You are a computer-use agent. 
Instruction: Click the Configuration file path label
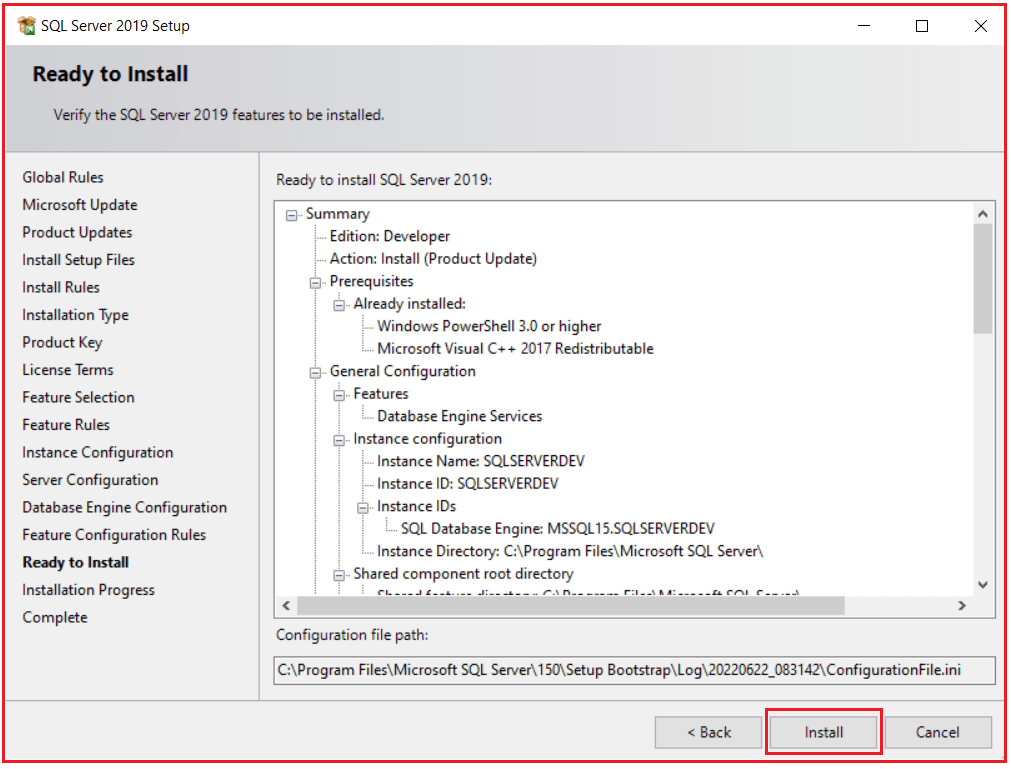pos(352,636)
